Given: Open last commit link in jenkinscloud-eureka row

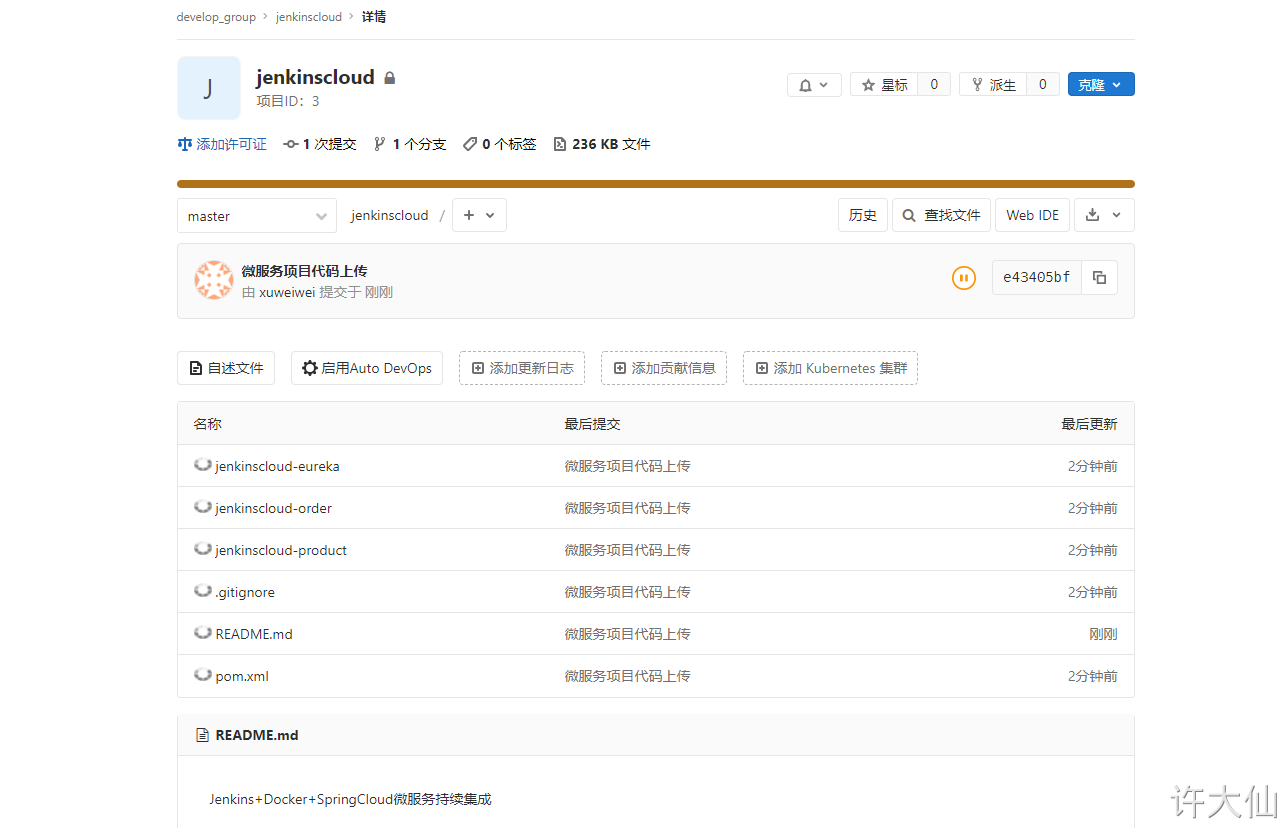Looking at the screenshot, I should point(627,466).
